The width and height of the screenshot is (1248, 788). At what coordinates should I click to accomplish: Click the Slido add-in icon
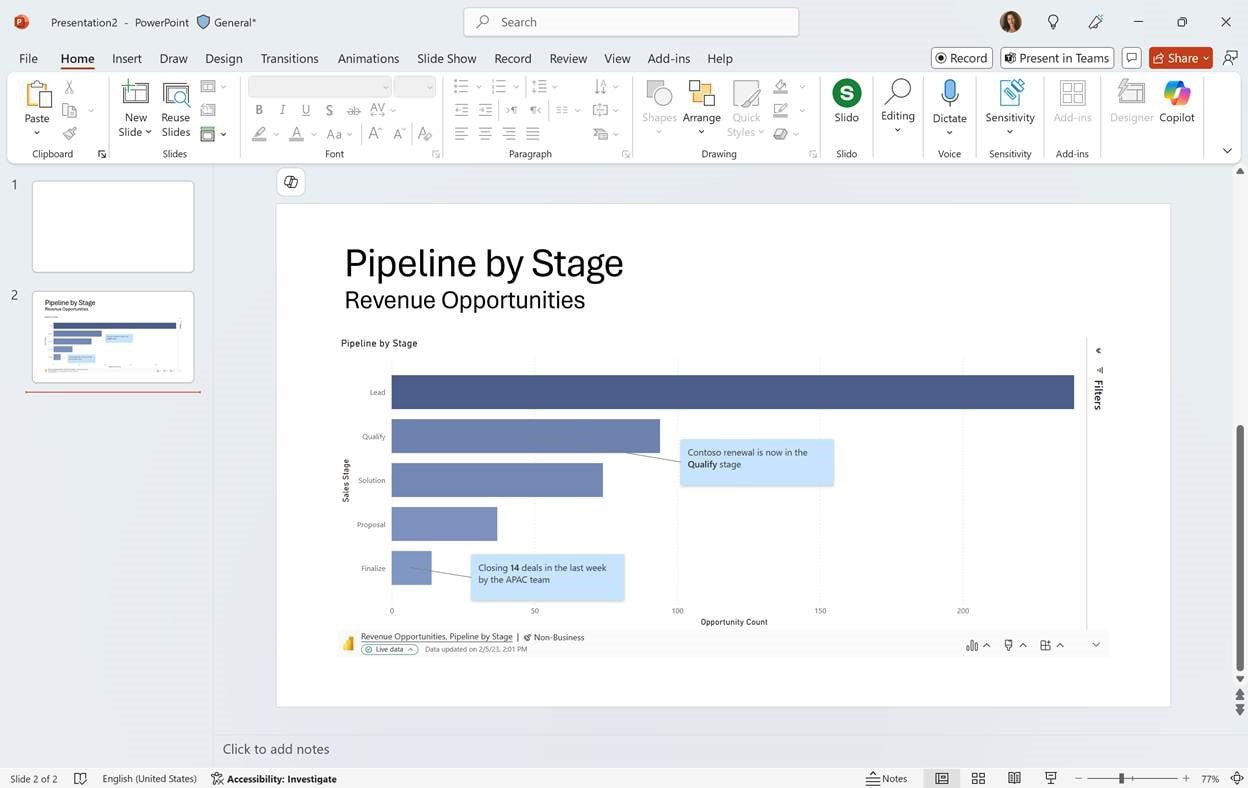pyautogui.click(x=846, y=101)
